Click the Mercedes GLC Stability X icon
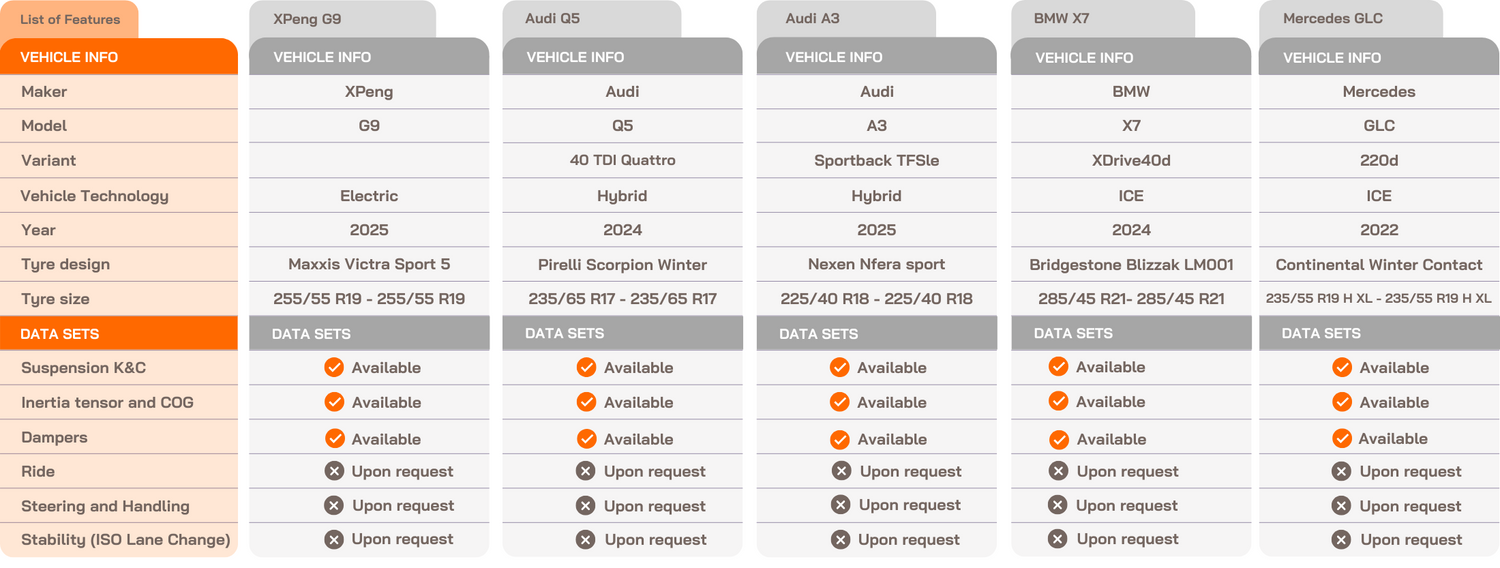Viewport: 1500px width, 568px height. click(1342, 540)
